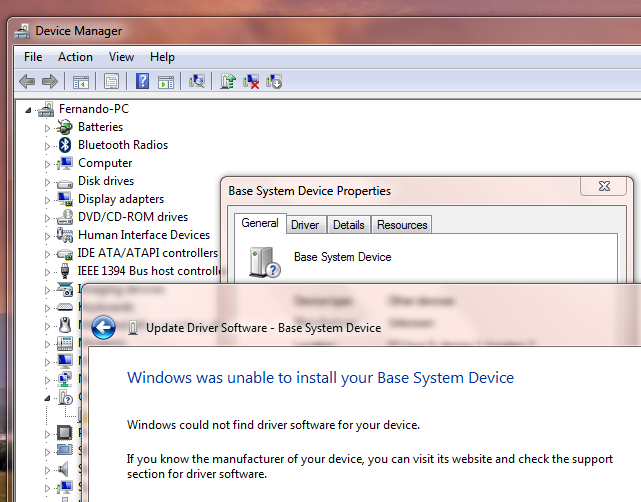The image size is (641, 502).
Task: Select the Computer tree label
Action: tap(105, 163)
